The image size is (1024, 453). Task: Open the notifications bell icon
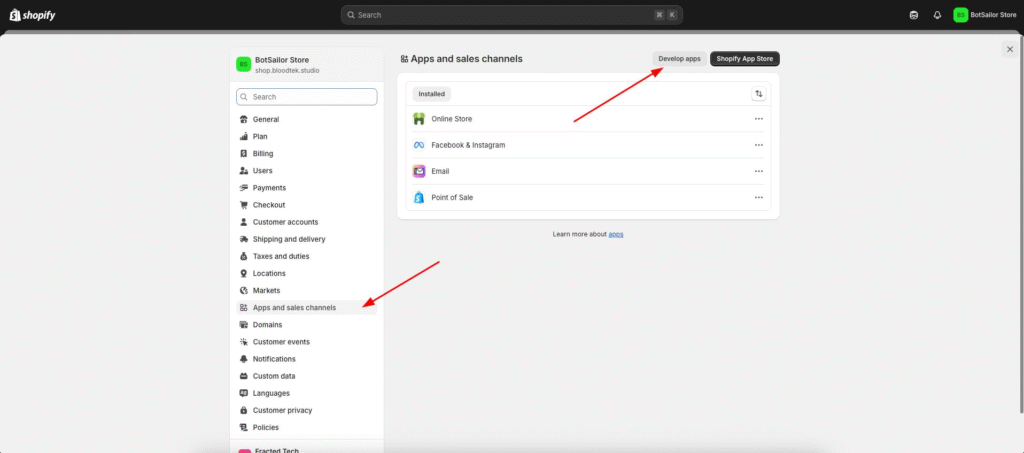[937, 15]
